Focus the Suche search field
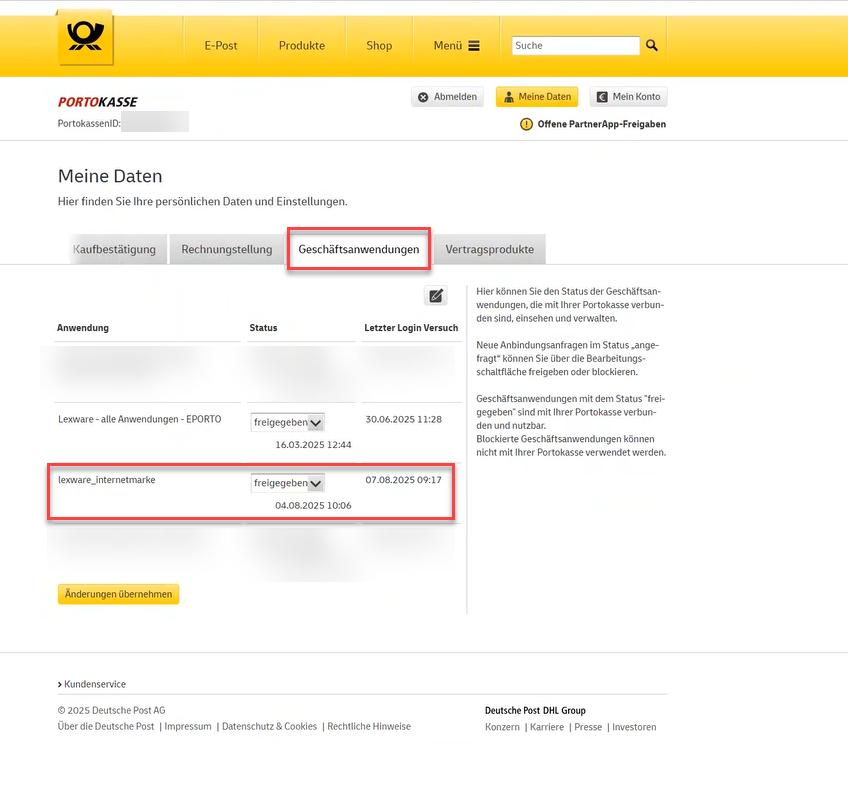Viewport: 848px width, 802px height. [x=575, y=46]
